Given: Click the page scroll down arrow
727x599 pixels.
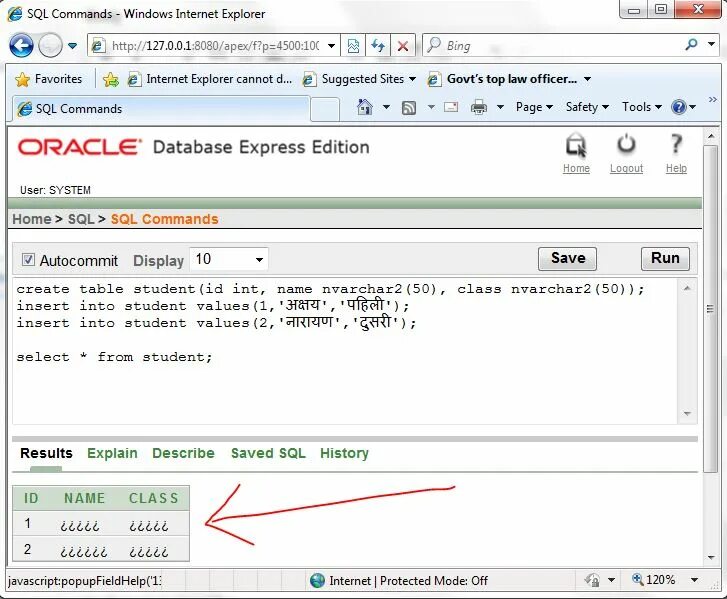Looking at the screenshot, I should (x=711, y=558).
